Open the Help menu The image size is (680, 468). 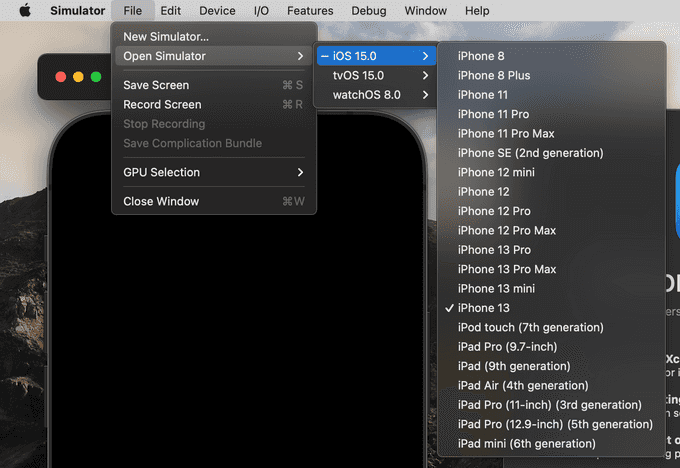(x=477, y=10)
